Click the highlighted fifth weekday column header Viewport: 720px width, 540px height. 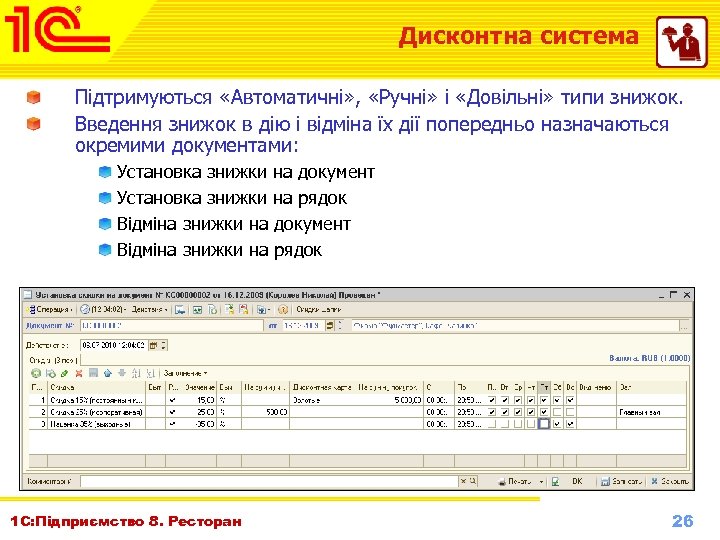pyautogui.click(x=544, y=387)
